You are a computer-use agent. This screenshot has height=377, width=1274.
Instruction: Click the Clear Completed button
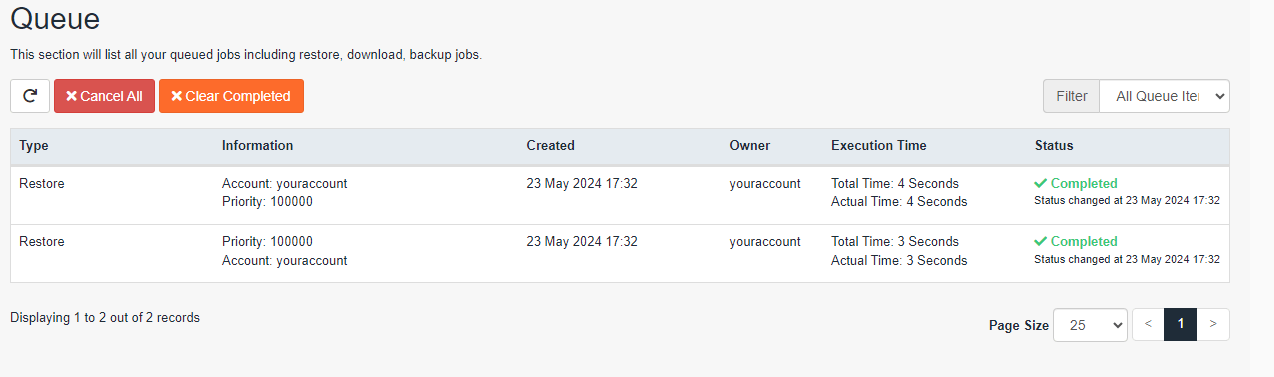click(231, 96)
